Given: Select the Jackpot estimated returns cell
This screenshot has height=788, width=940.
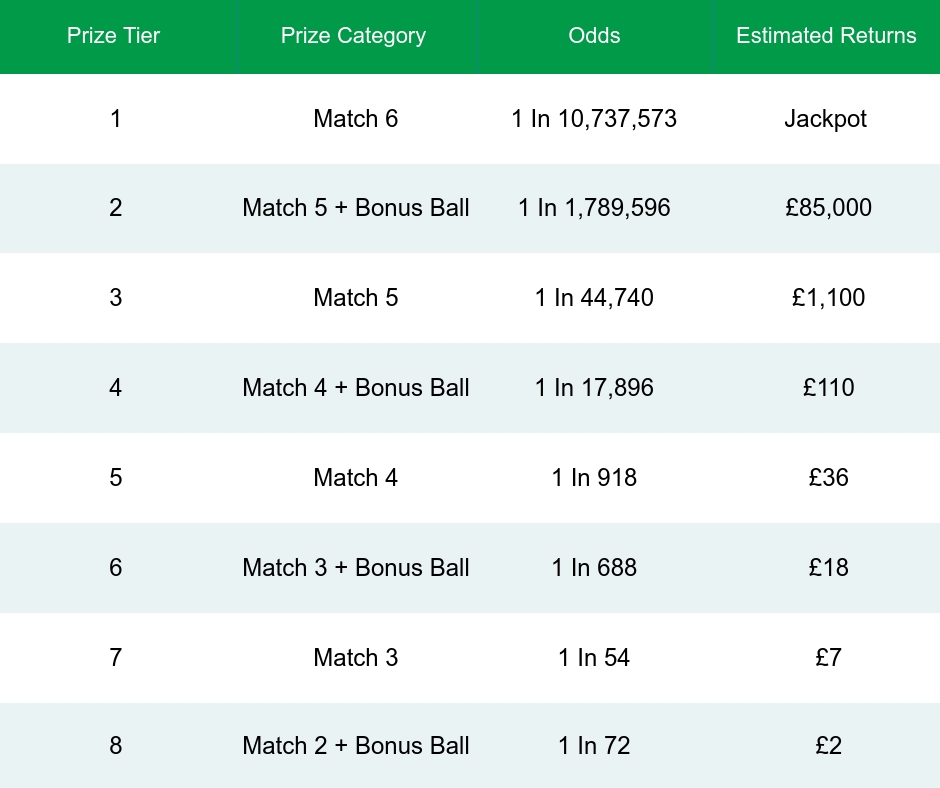Looking at the screenshot, I should click(826, 119).
